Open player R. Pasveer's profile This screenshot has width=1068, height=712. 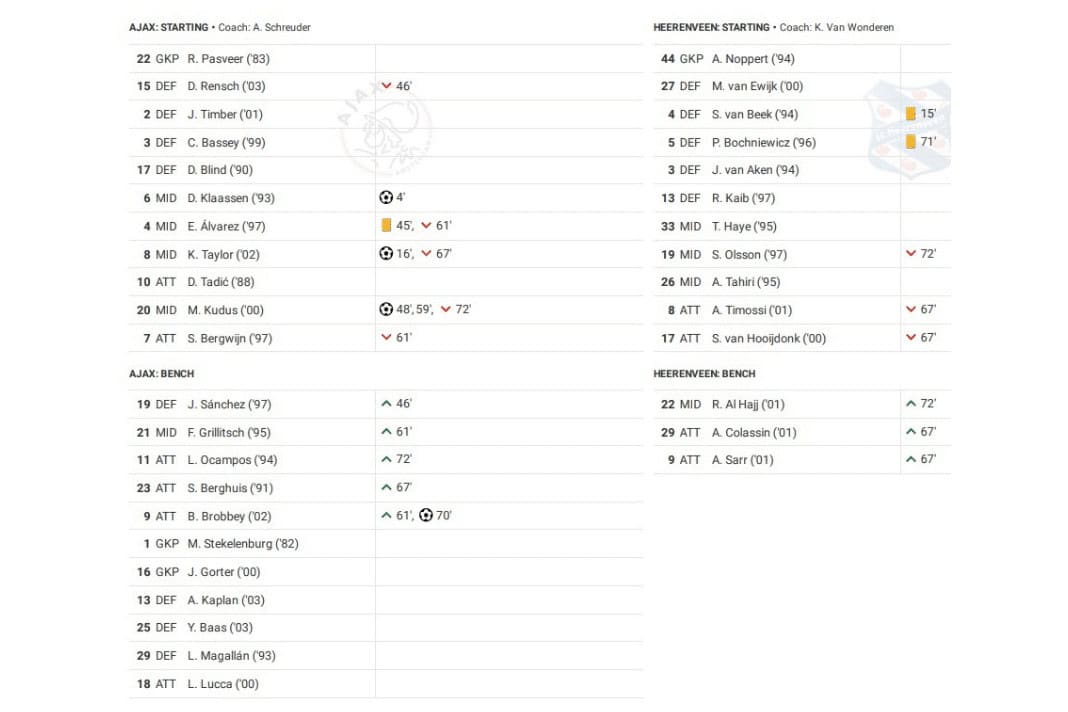[228, 59]
